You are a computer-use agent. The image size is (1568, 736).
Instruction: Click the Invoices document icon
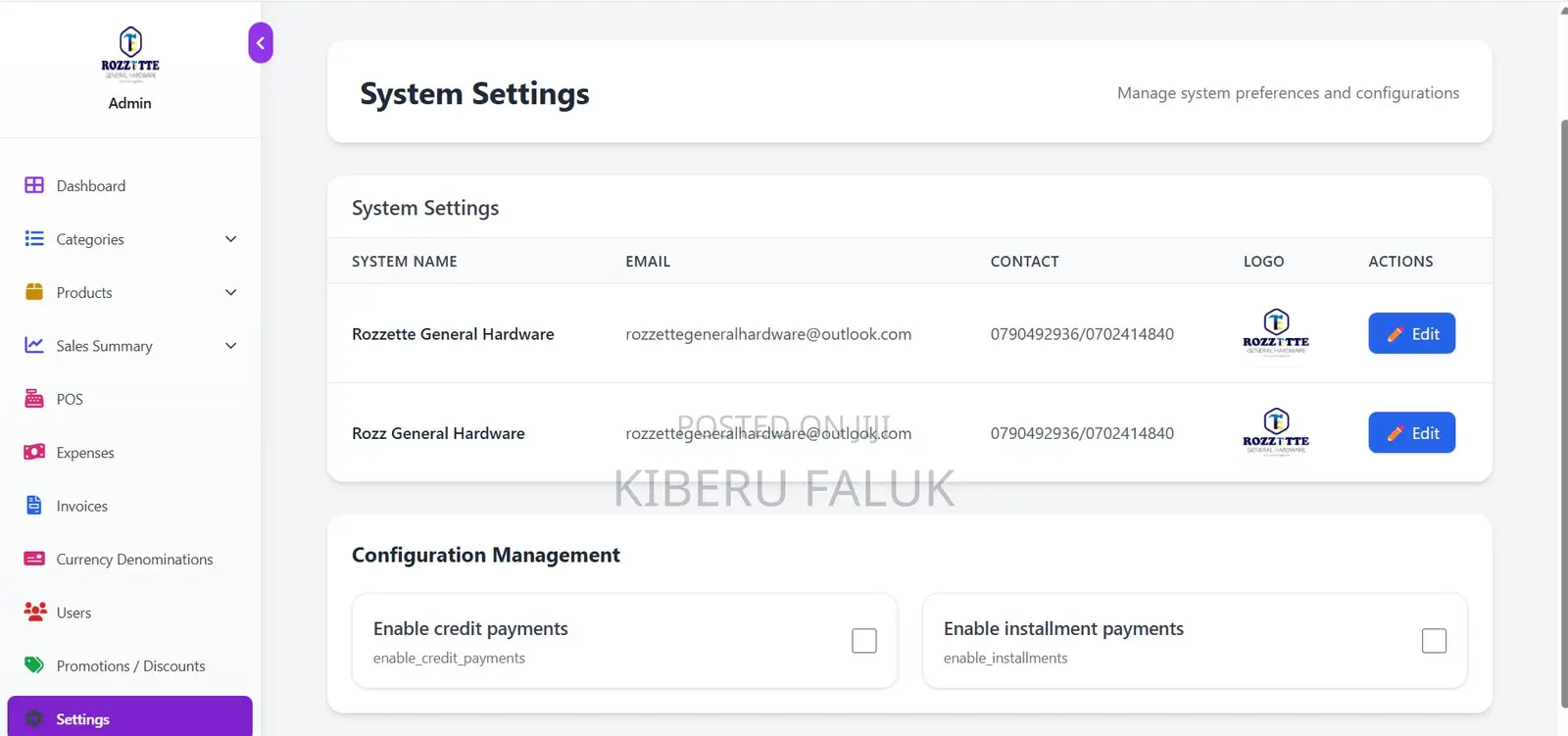point(34,506)
